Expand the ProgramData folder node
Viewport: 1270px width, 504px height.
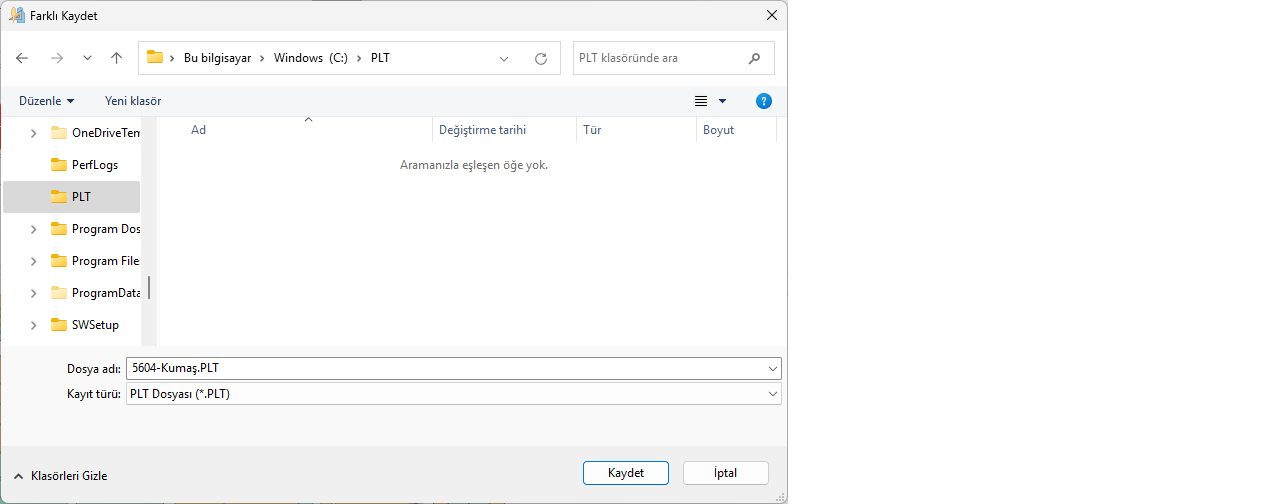click(x=33, y=293)
